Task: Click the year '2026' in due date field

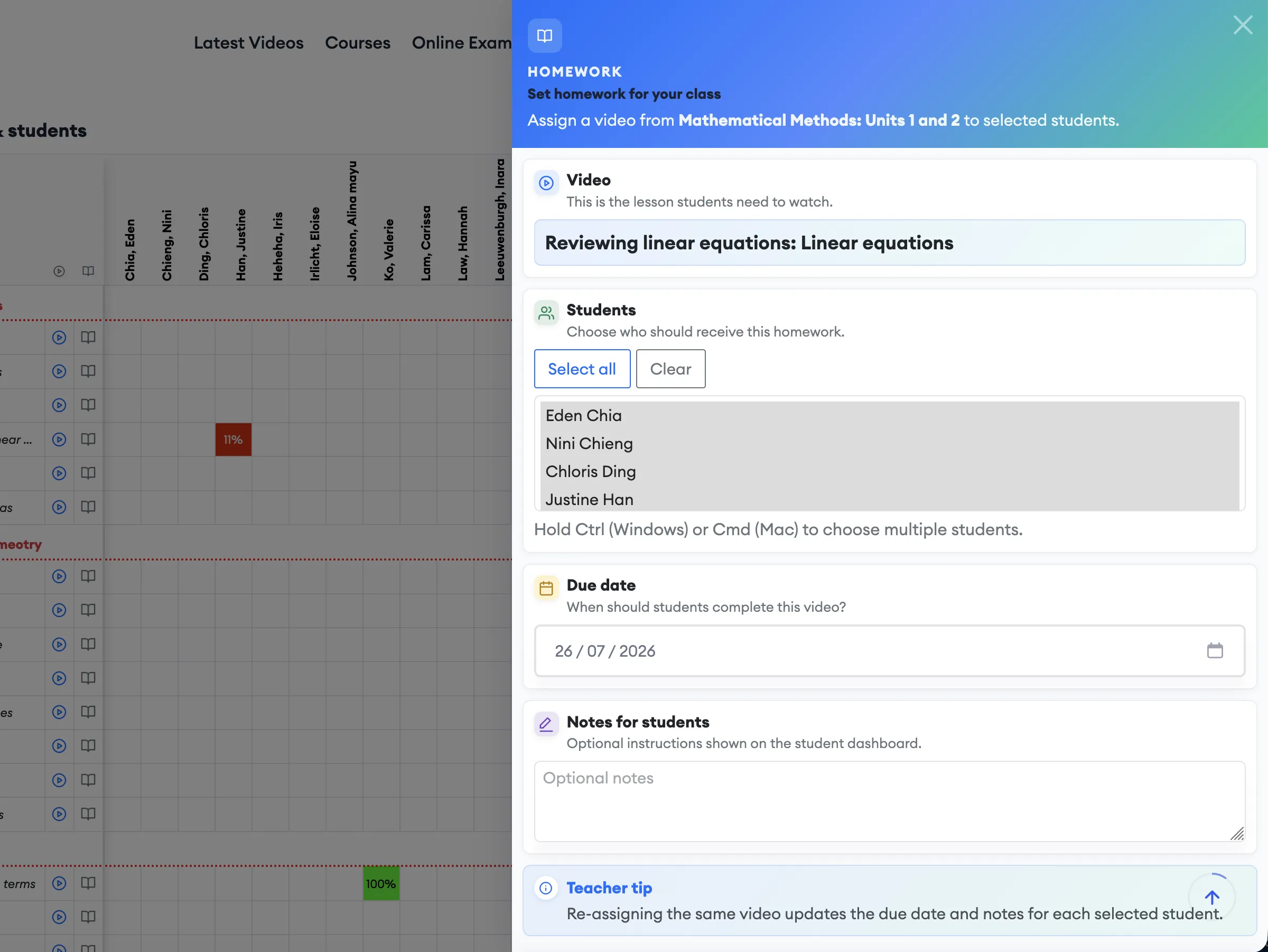Action: [637, 651]
